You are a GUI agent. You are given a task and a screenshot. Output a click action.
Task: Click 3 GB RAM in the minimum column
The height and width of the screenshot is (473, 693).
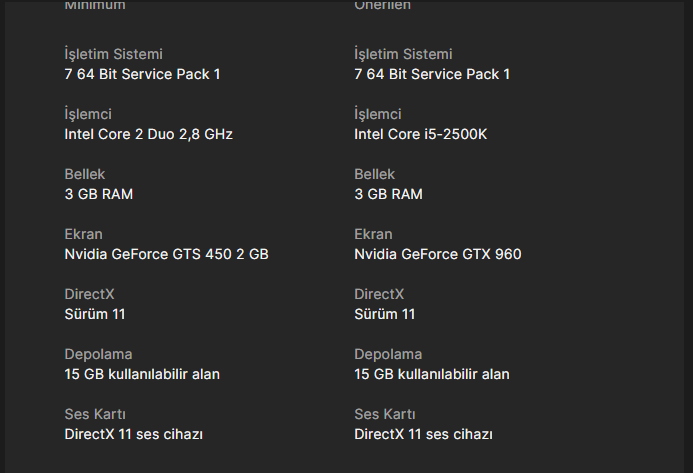[x=99, y=194]
